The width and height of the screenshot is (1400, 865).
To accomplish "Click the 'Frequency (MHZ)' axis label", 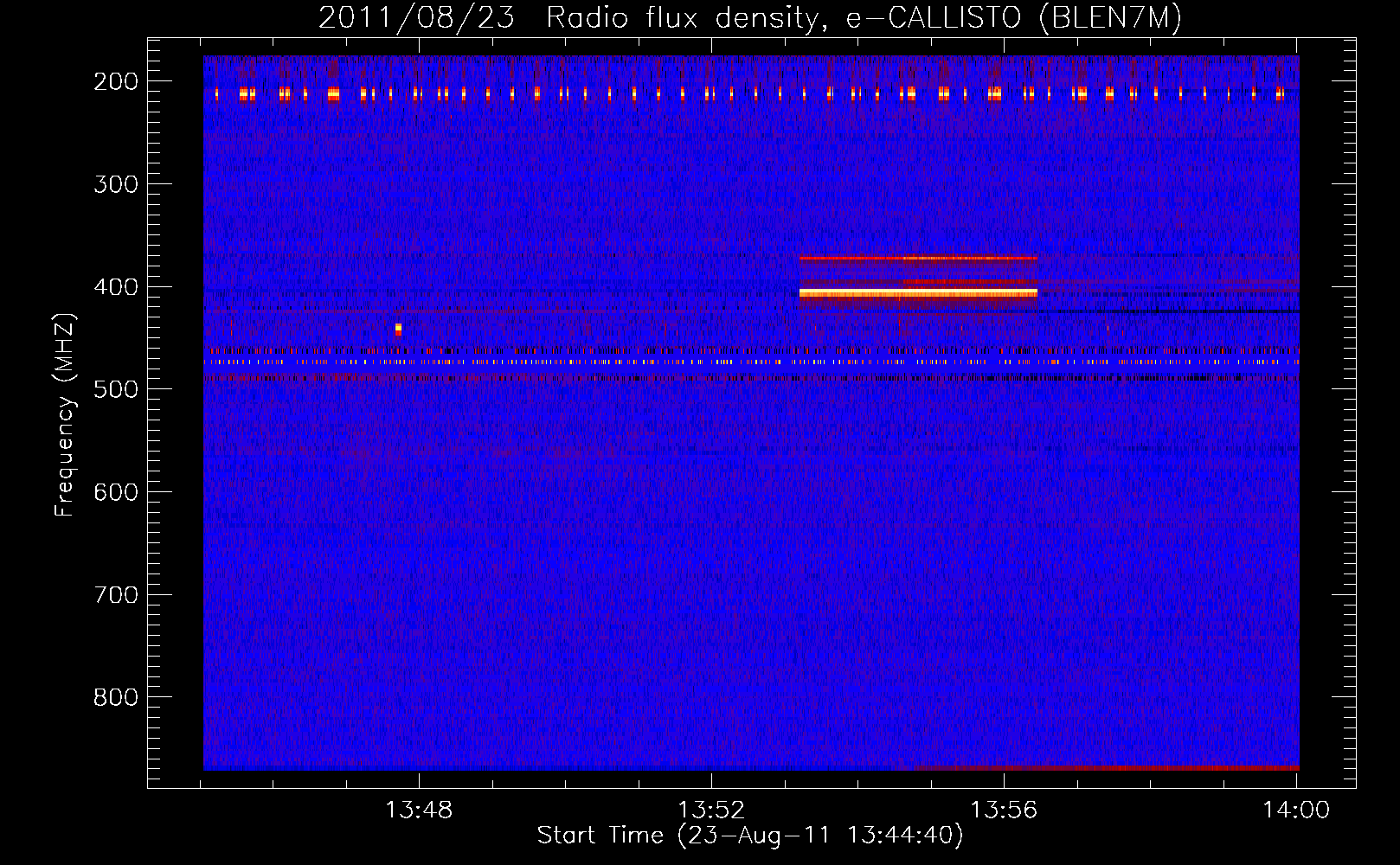I will pyautogui.click(x=65, y=414).
